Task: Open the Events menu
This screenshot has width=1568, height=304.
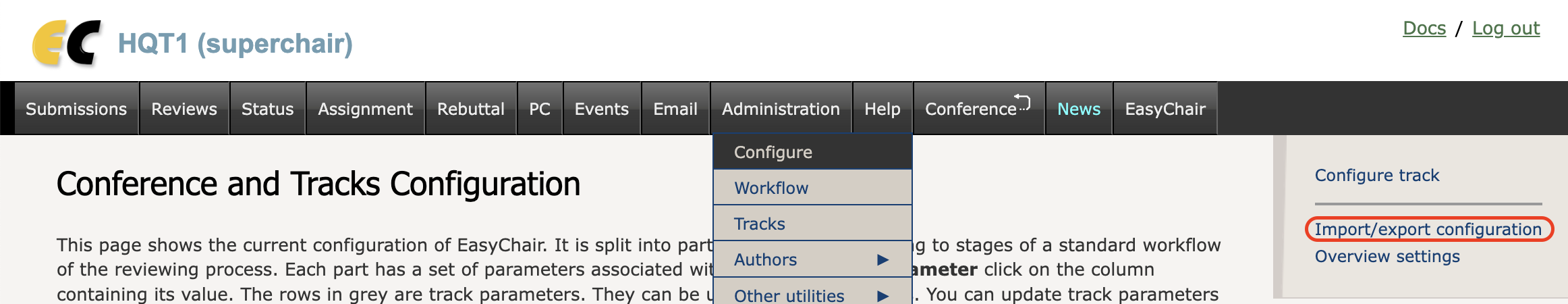Action: point(601,109)
